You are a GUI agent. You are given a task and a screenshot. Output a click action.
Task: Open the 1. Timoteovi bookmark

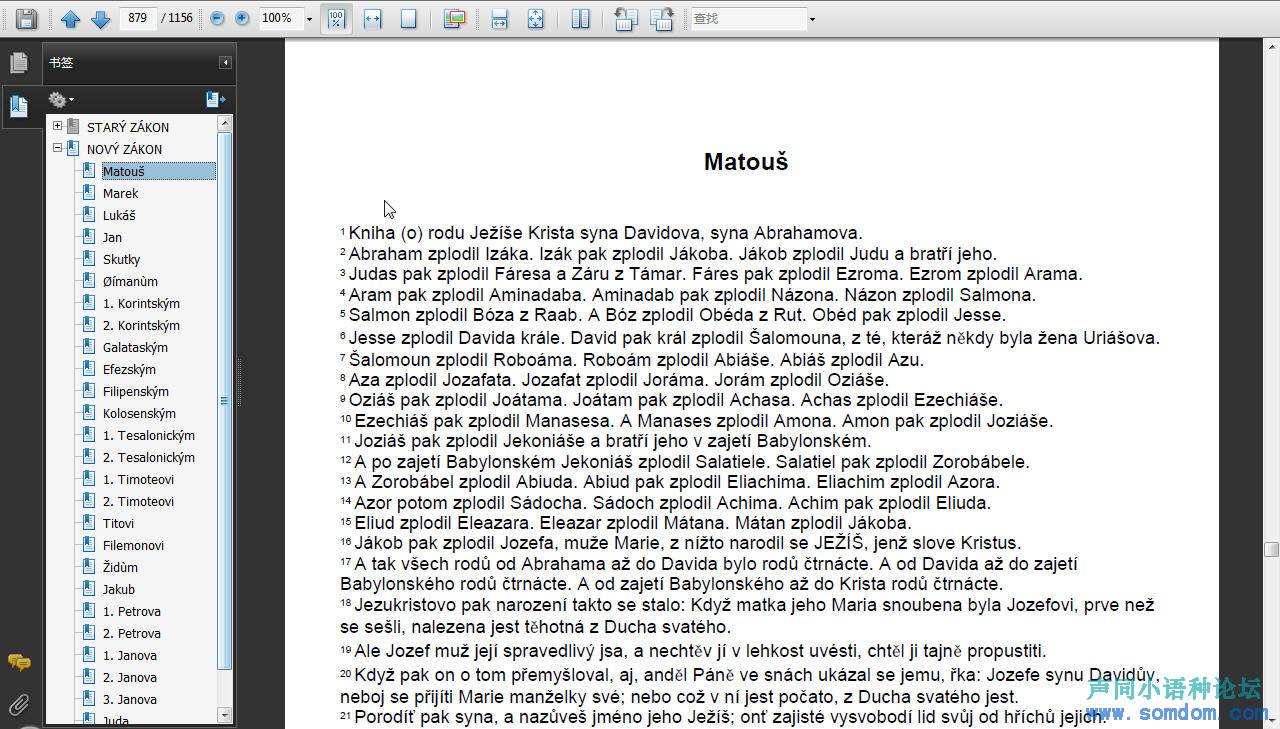pos(138,479)
